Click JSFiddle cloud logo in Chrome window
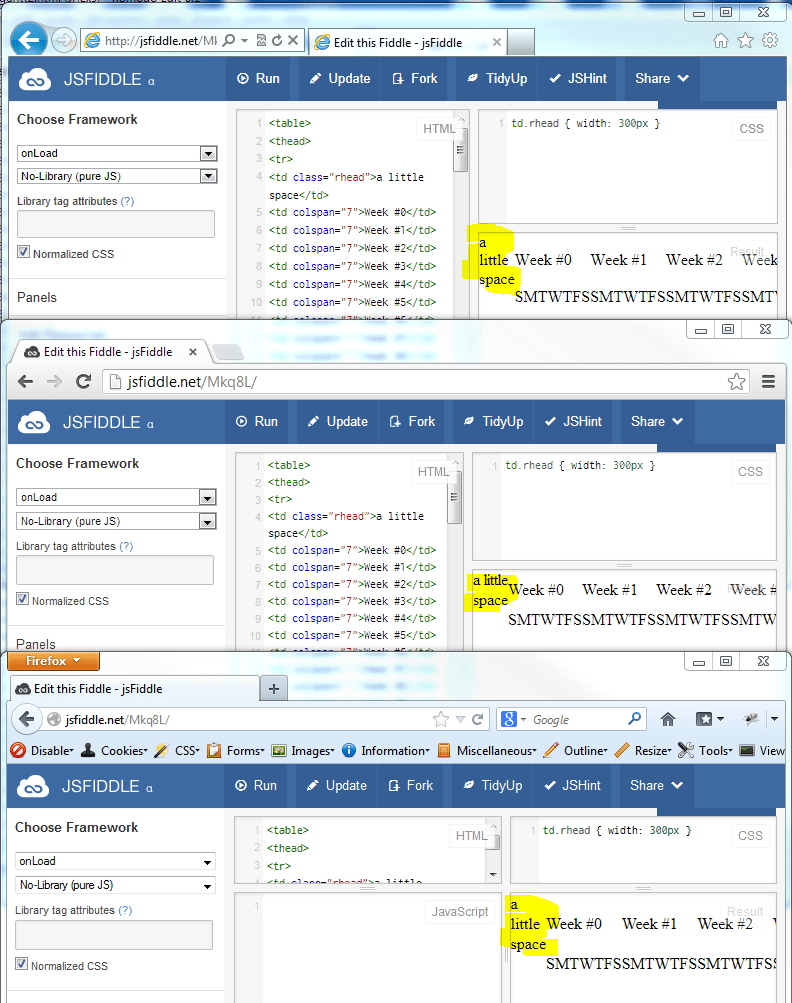Screen dimensions: 792x1003 (34, 423)
